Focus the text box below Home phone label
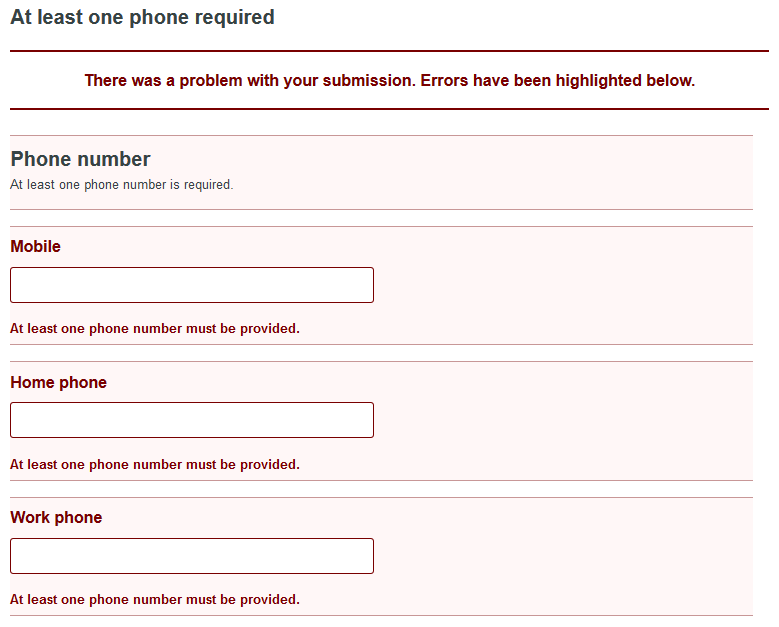The width and height of the screenshot is (779, 627). 192,420
